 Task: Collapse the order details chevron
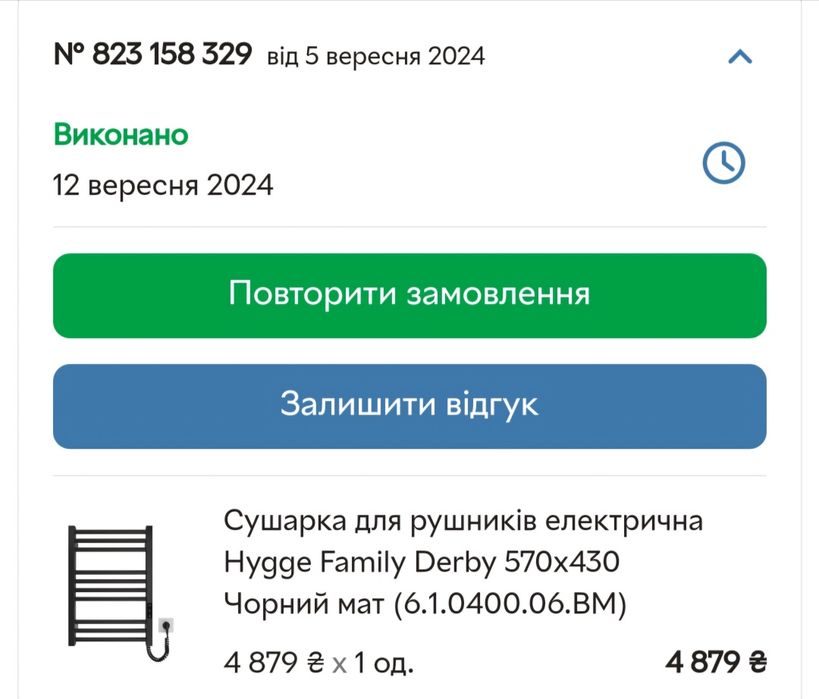pos(740,57)
